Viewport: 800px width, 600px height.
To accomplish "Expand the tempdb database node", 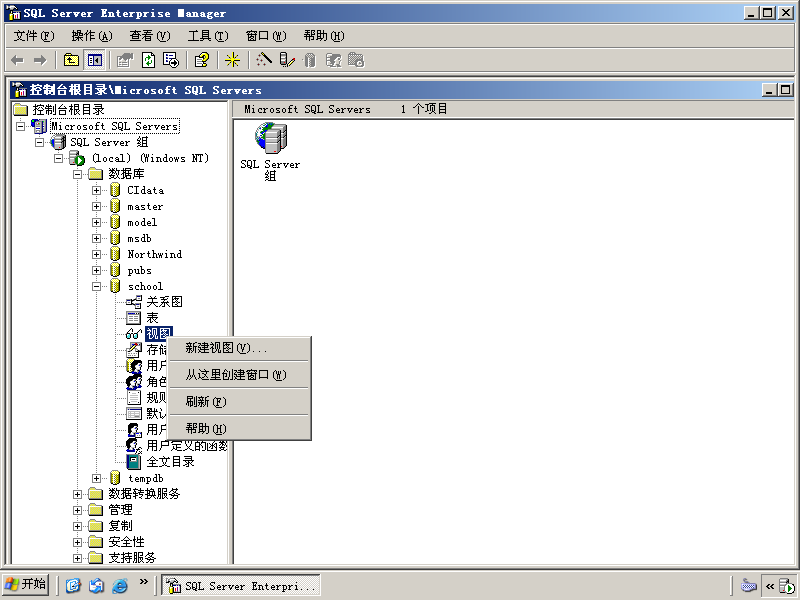I will [96, 478].
